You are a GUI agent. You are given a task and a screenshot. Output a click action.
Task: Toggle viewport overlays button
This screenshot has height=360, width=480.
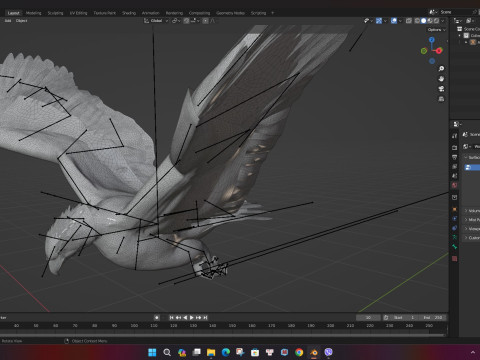coord(394,21)
